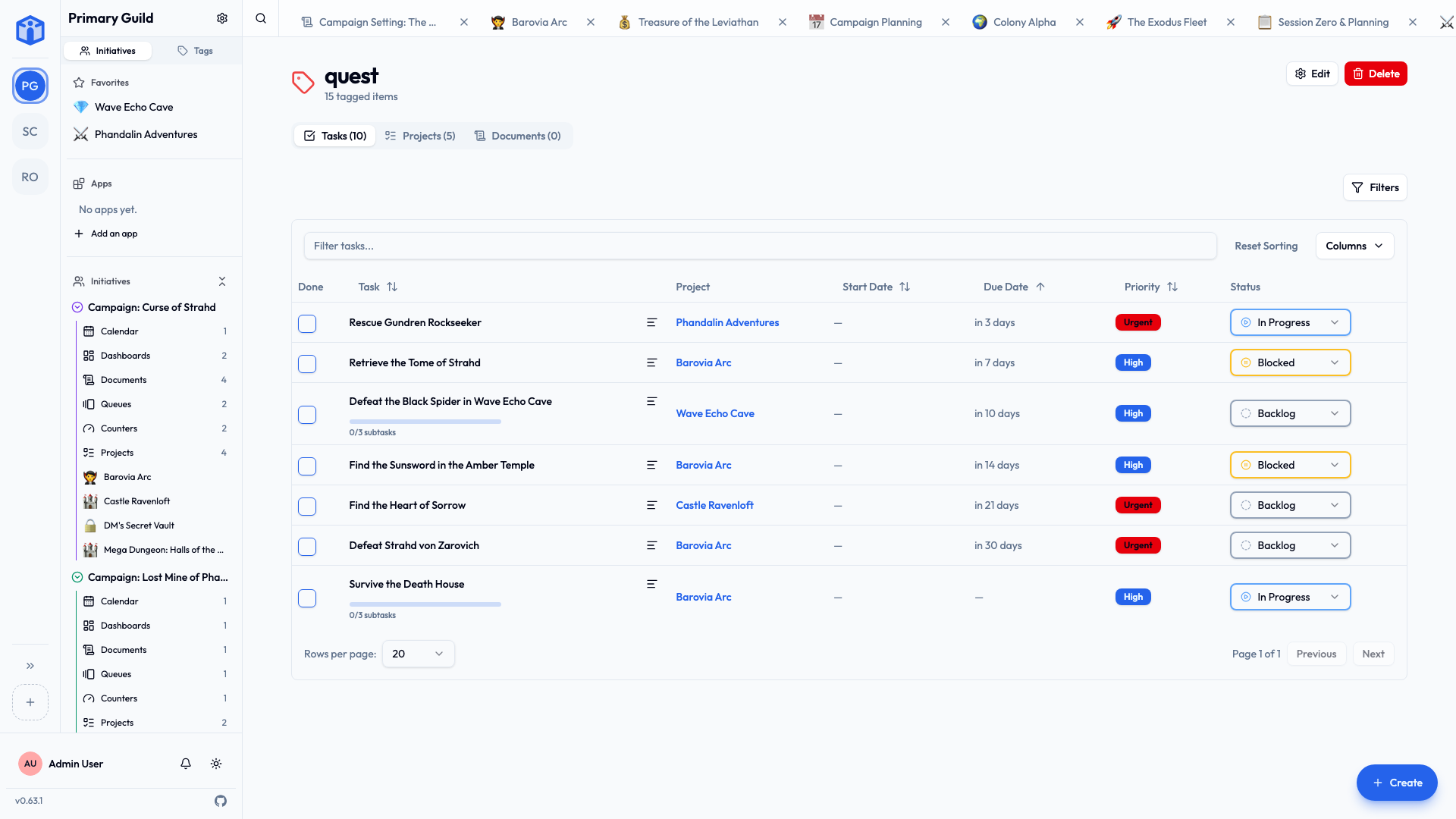This screenshot has width=1456, height=819.
Task: Click subtask progress bar for Death House task
Action: [425, 604]
